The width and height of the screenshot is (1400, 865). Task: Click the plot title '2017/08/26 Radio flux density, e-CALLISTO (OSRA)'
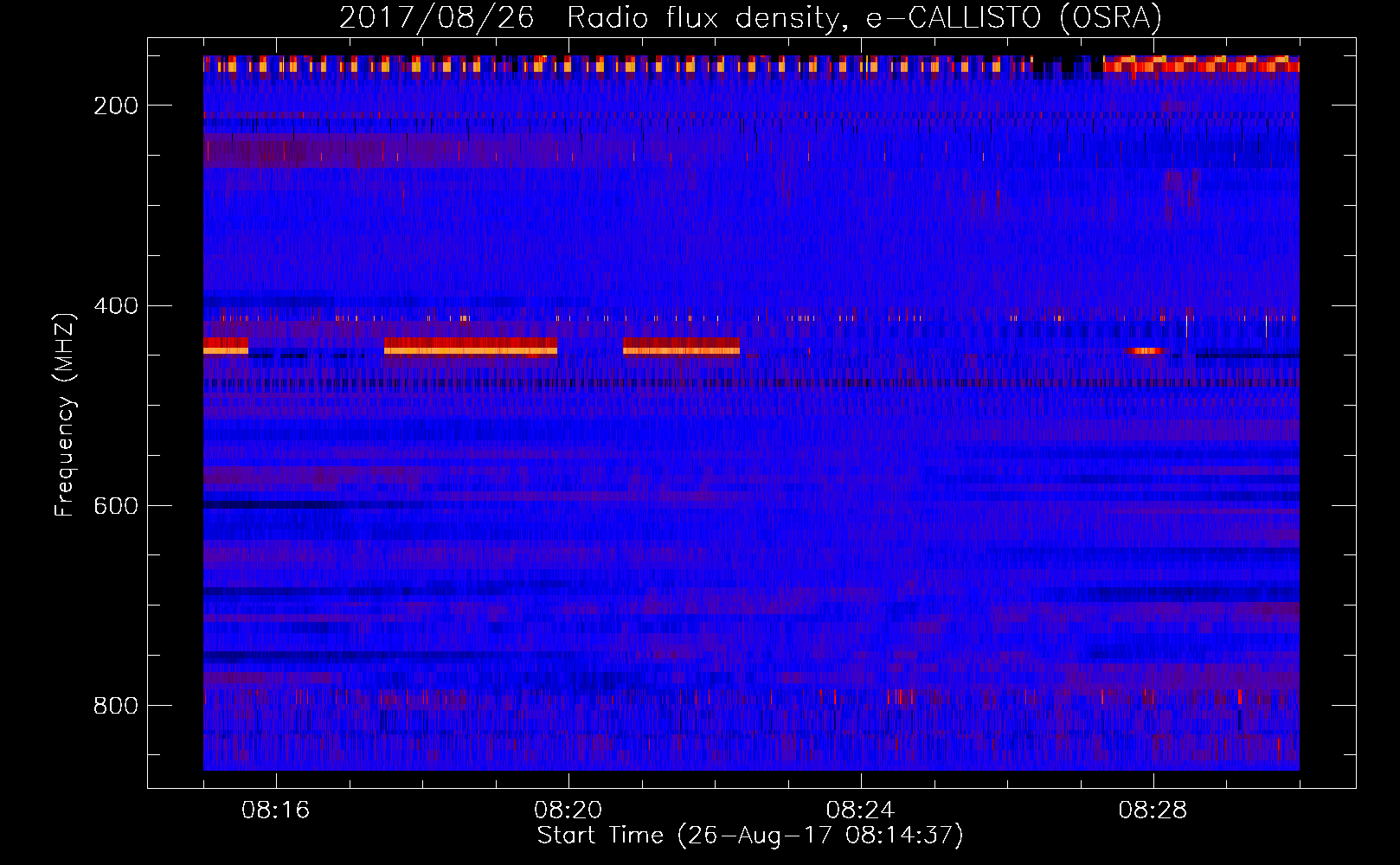tap(750, 17)
